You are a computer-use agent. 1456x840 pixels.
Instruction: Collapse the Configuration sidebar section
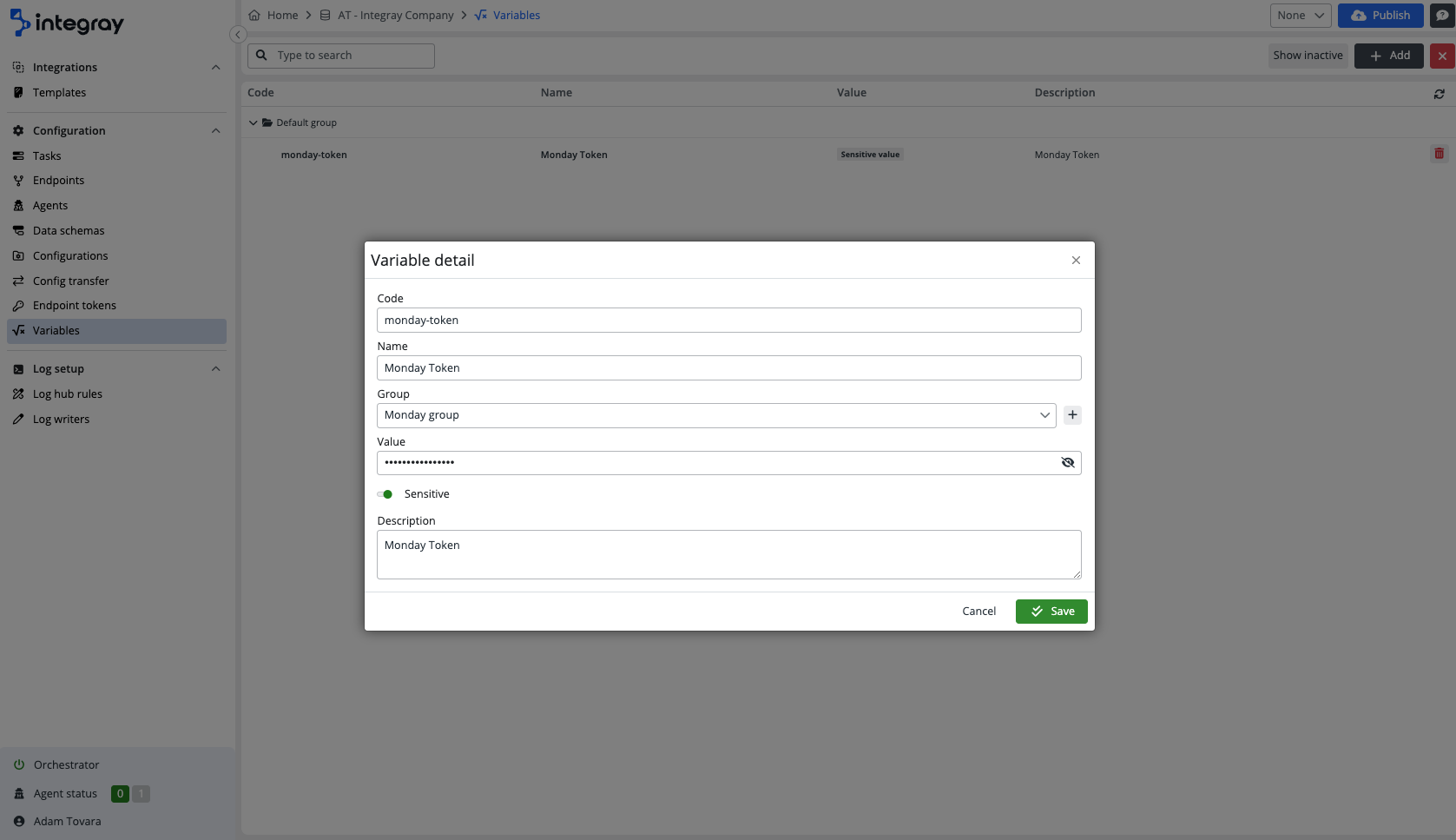(215, 131)
